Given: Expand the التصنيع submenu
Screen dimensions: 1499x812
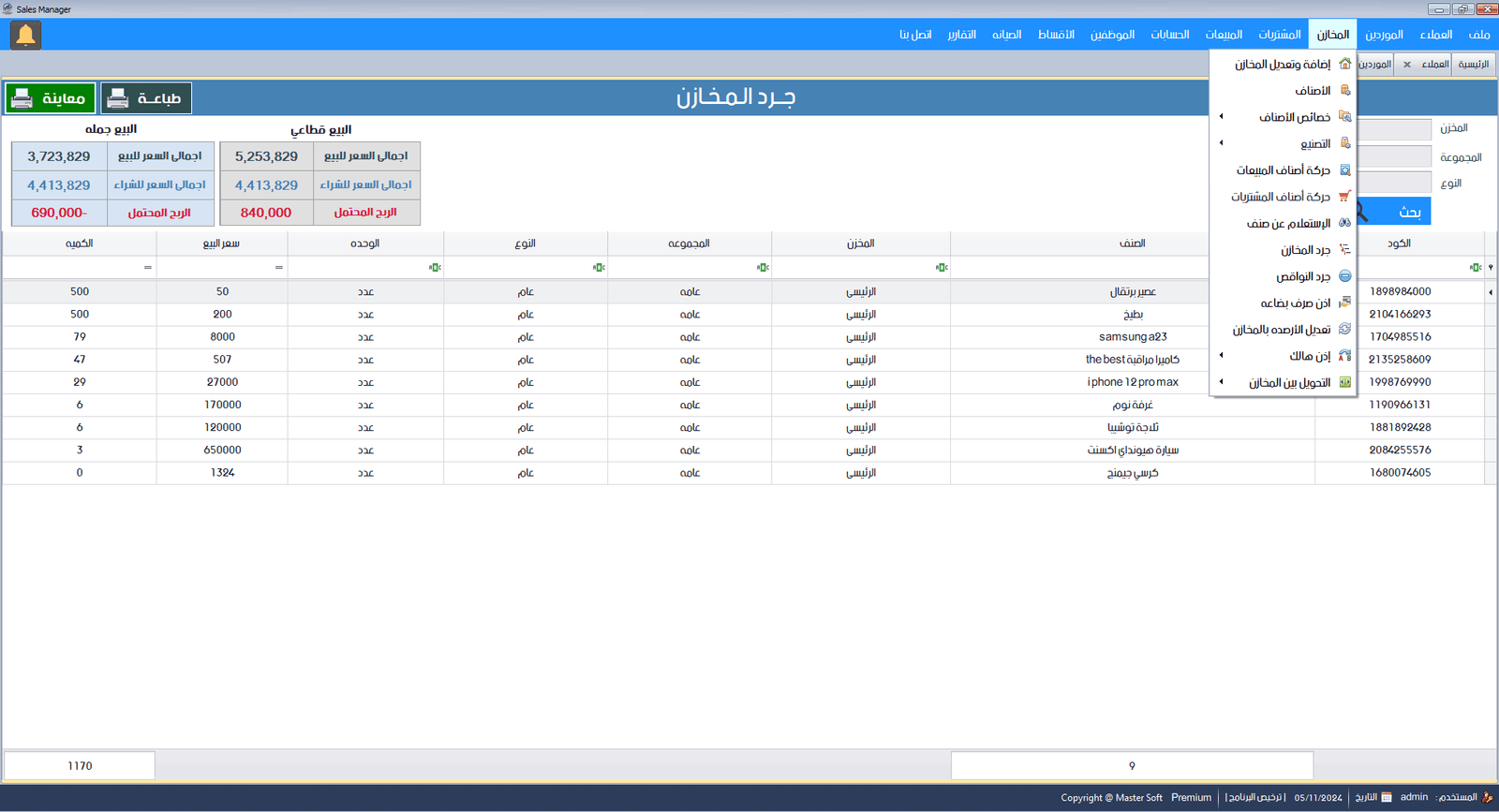Looking at the screenshot, I should (x=1221, y=143).
